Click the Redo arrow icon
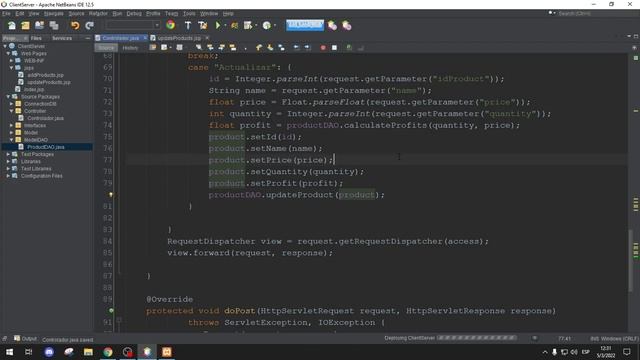 89,25
